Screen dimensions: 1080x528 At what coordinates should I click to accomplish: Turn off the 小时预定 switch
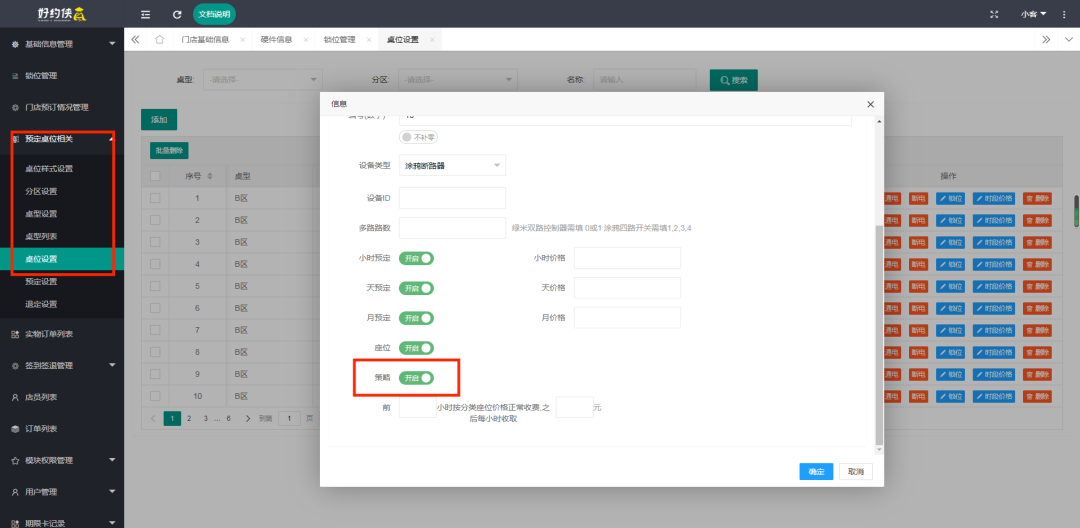[x=416, y=258]
